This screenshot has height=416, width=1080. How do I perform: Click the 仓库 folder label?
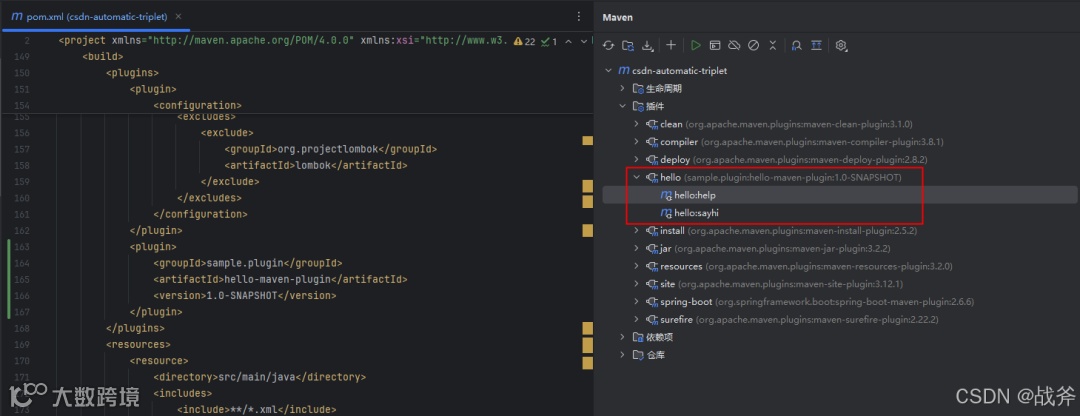coord(655,355)
